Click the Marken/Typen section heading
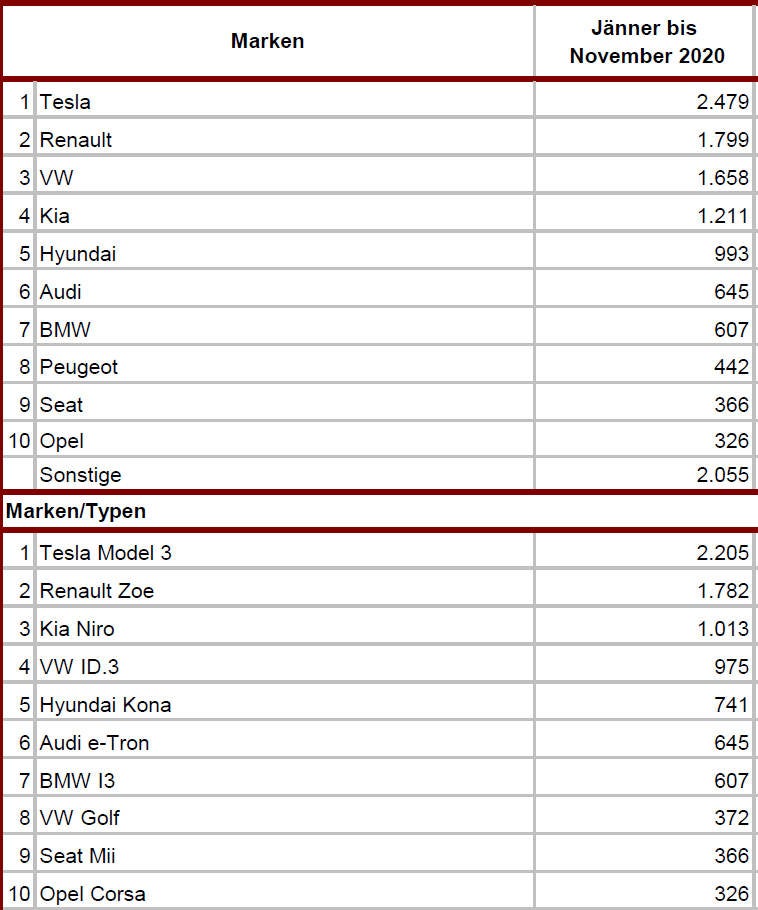This screenshot has width=758, height=910. tap(76, 511)
